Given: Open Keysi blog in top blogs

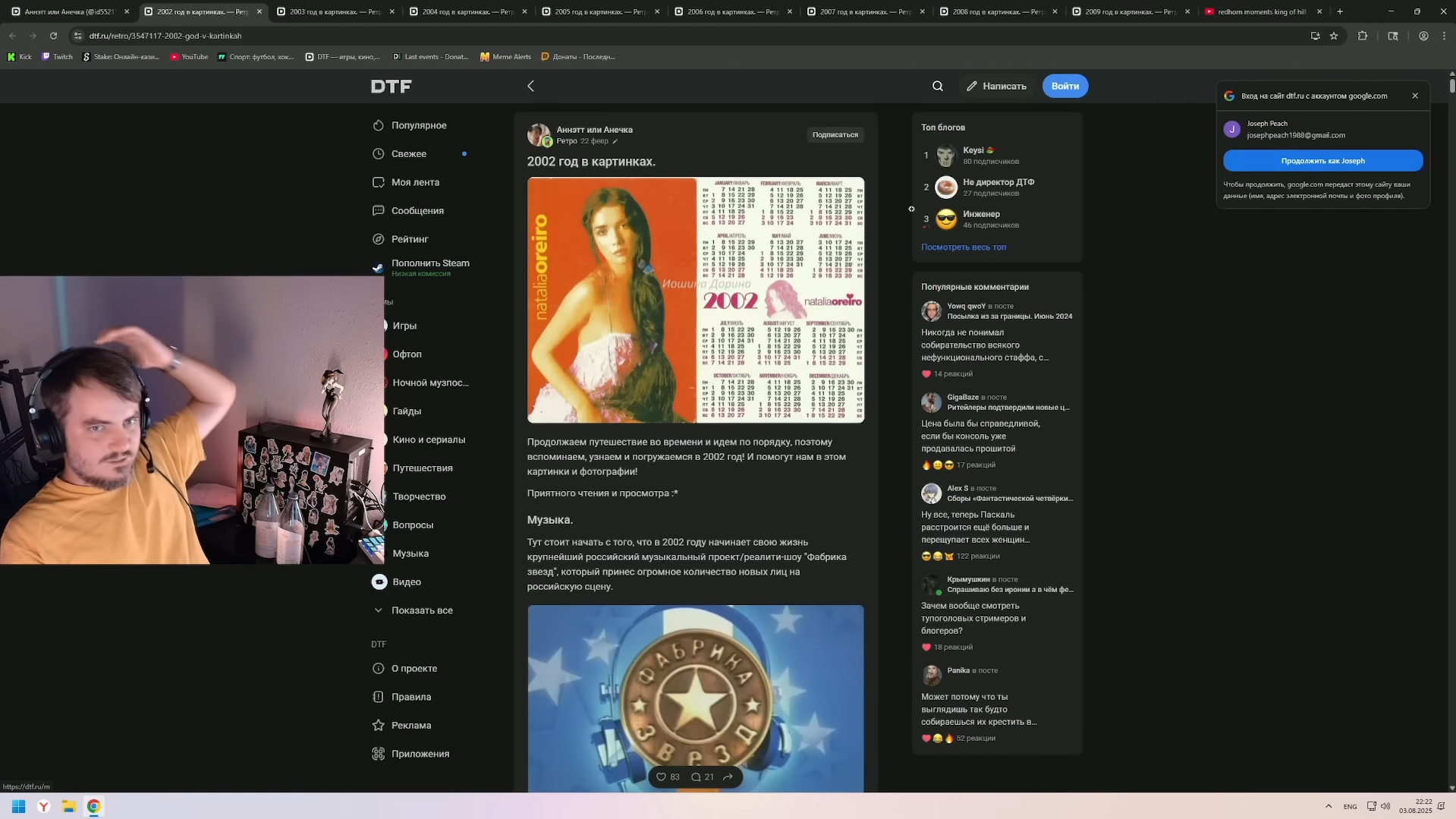Looking at the screenshot, I should point(973,150).
